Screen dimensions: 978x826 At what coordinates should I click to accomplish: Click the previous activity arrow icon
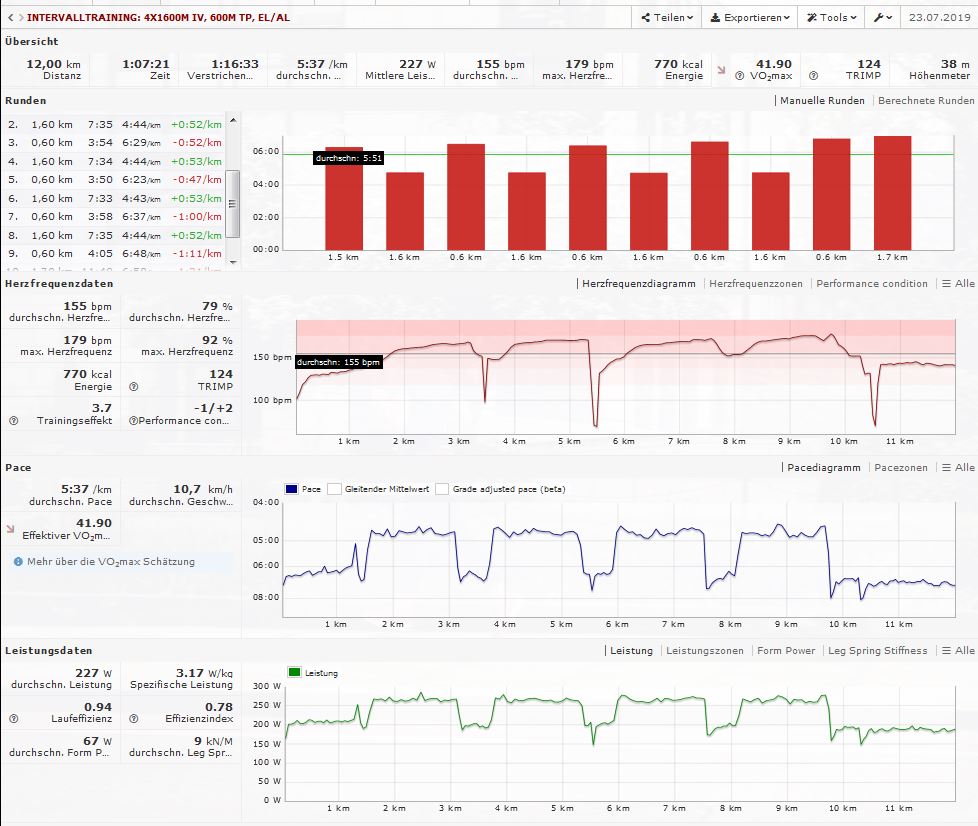pyautogui.click(x=9, y=18)
